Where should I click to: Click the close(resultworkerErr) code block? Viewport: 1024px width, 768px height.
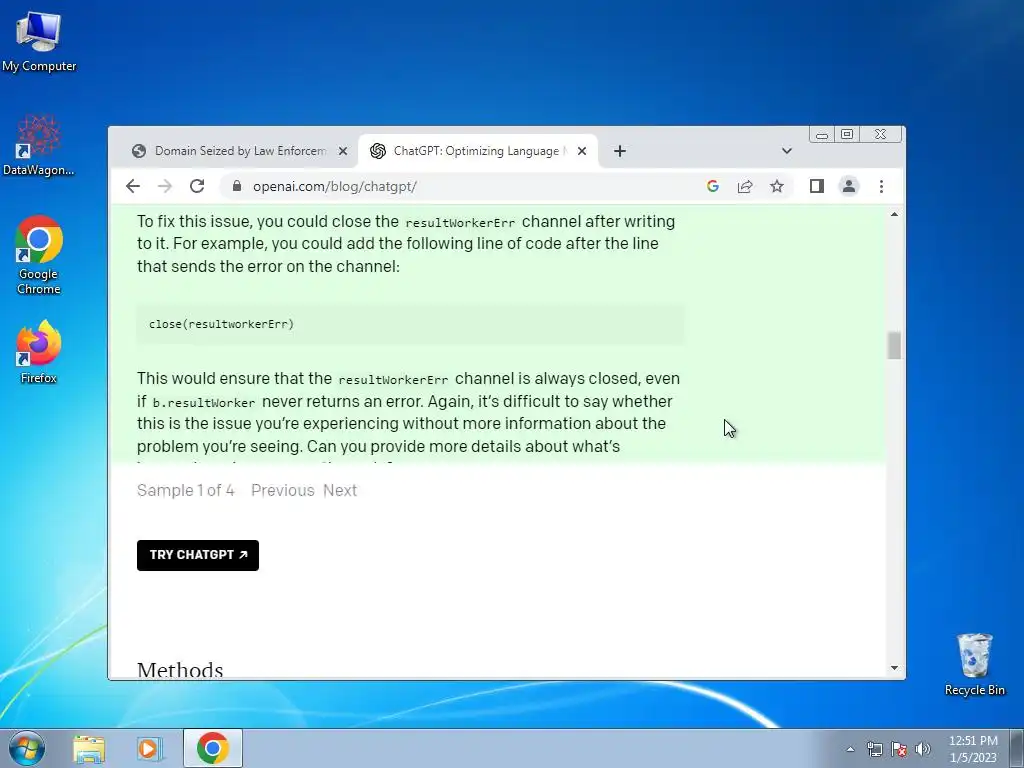411,324
